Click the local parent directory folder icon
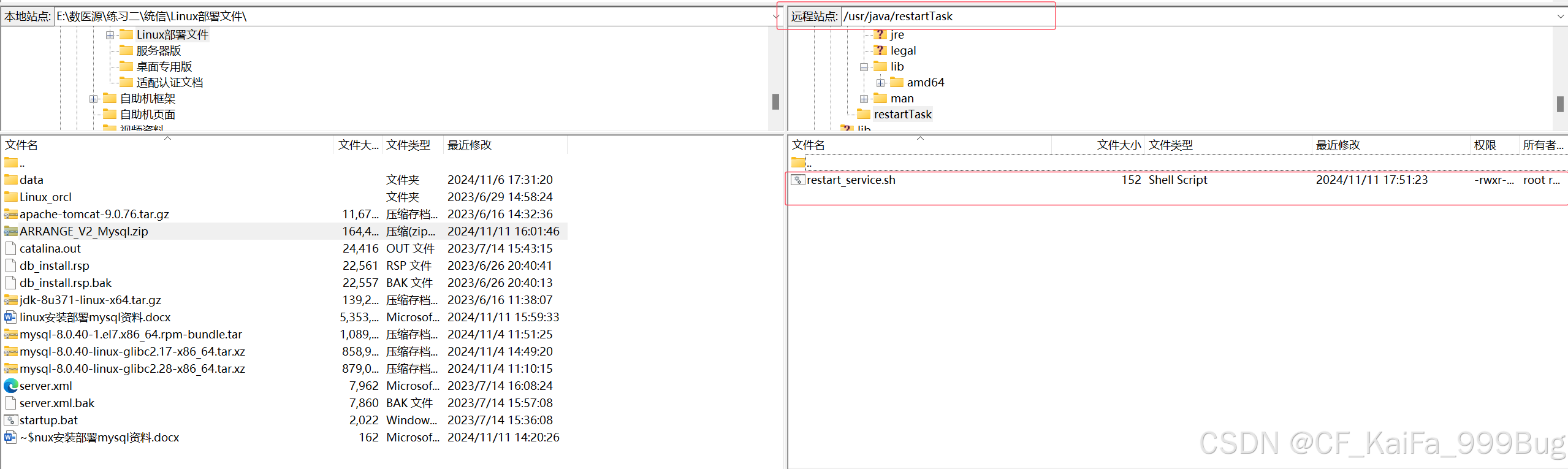Image resolution: width=1568 pixels, height=469 pixels. pyautogui.click(x=11, y=162)
